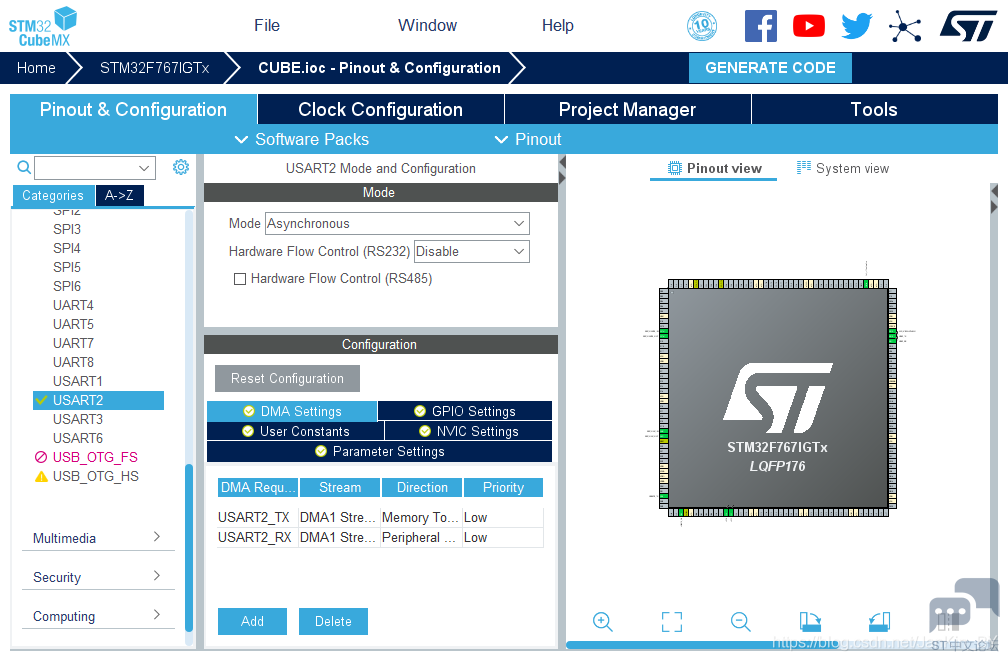Click the Reset Configuration button
This screenshot has height=661, width=1008.
pyautogui.click(x=287, y=379)
